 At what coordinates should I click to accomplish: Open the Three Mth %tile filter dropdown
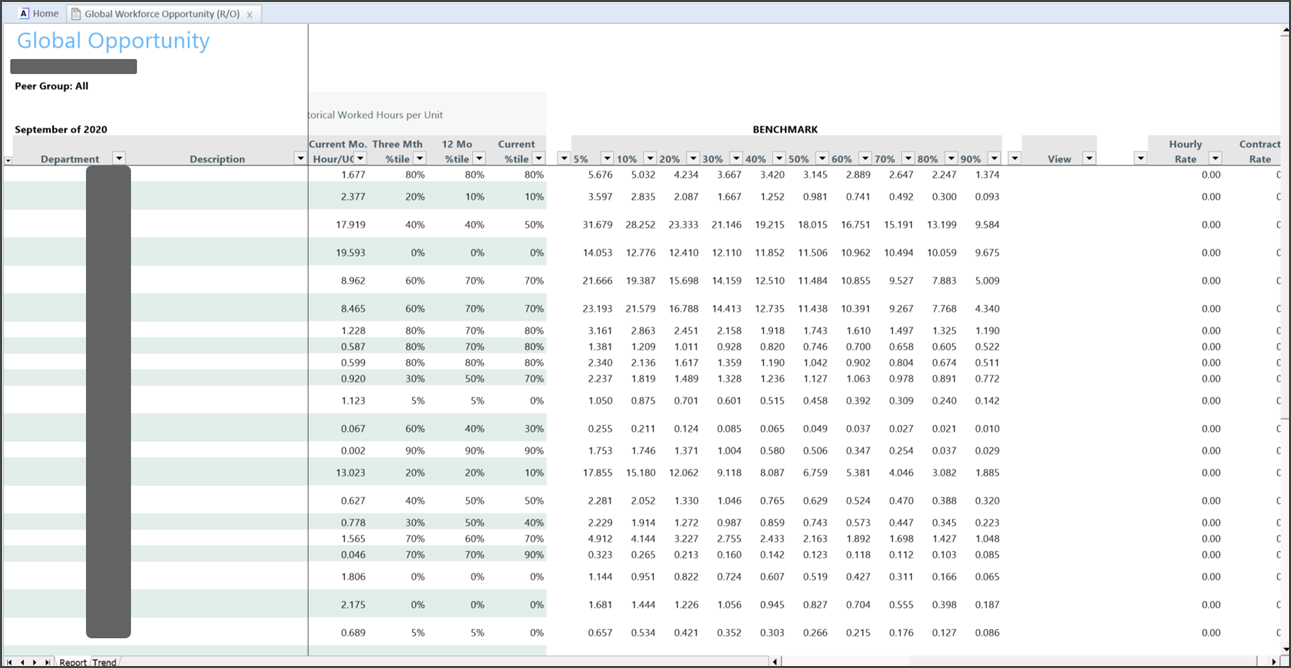[420, 158]
